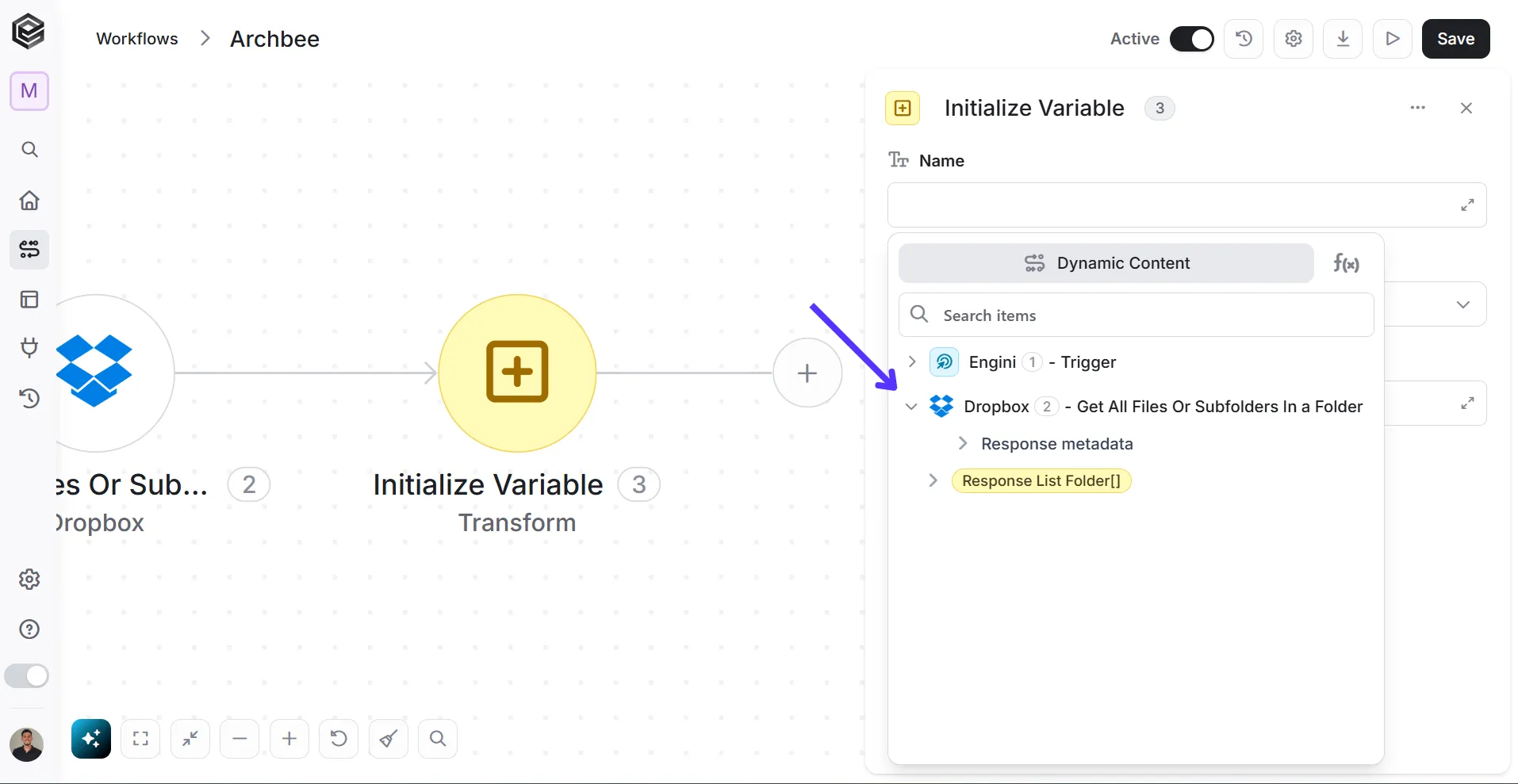Image resolution: width=1518 pixels, height=784 pixels.
Task: Zoom out the canvas with minus
Action: click(240, 739)
